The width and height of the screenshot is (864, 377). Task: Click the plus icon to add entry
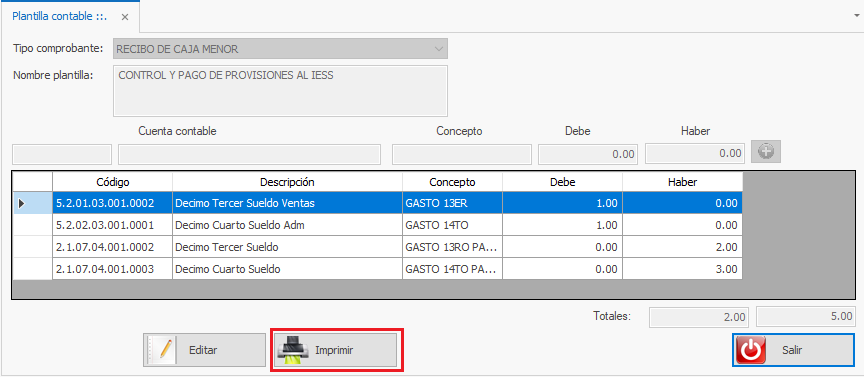coord(766,152)
